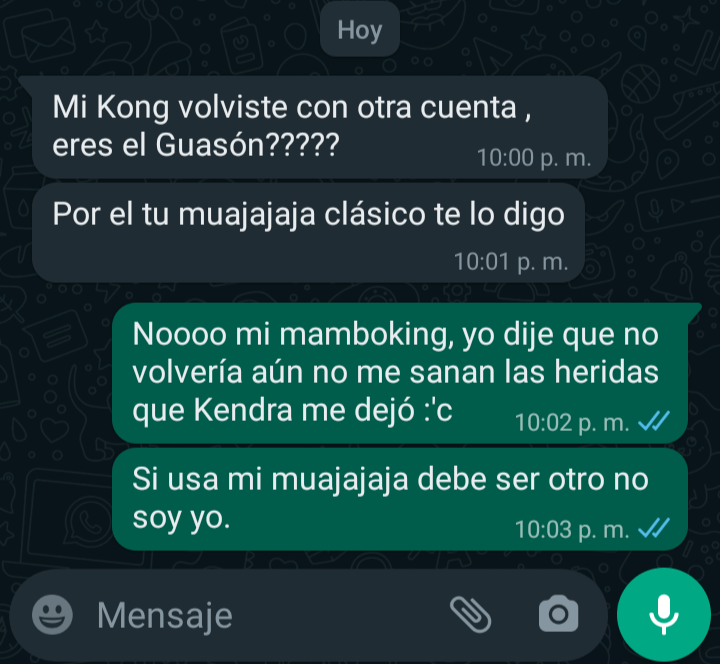Image resolution: width=720 pixels, height=664 pixels.
Task: Tap the green microphone voice button
Action: tap(664, 614)
